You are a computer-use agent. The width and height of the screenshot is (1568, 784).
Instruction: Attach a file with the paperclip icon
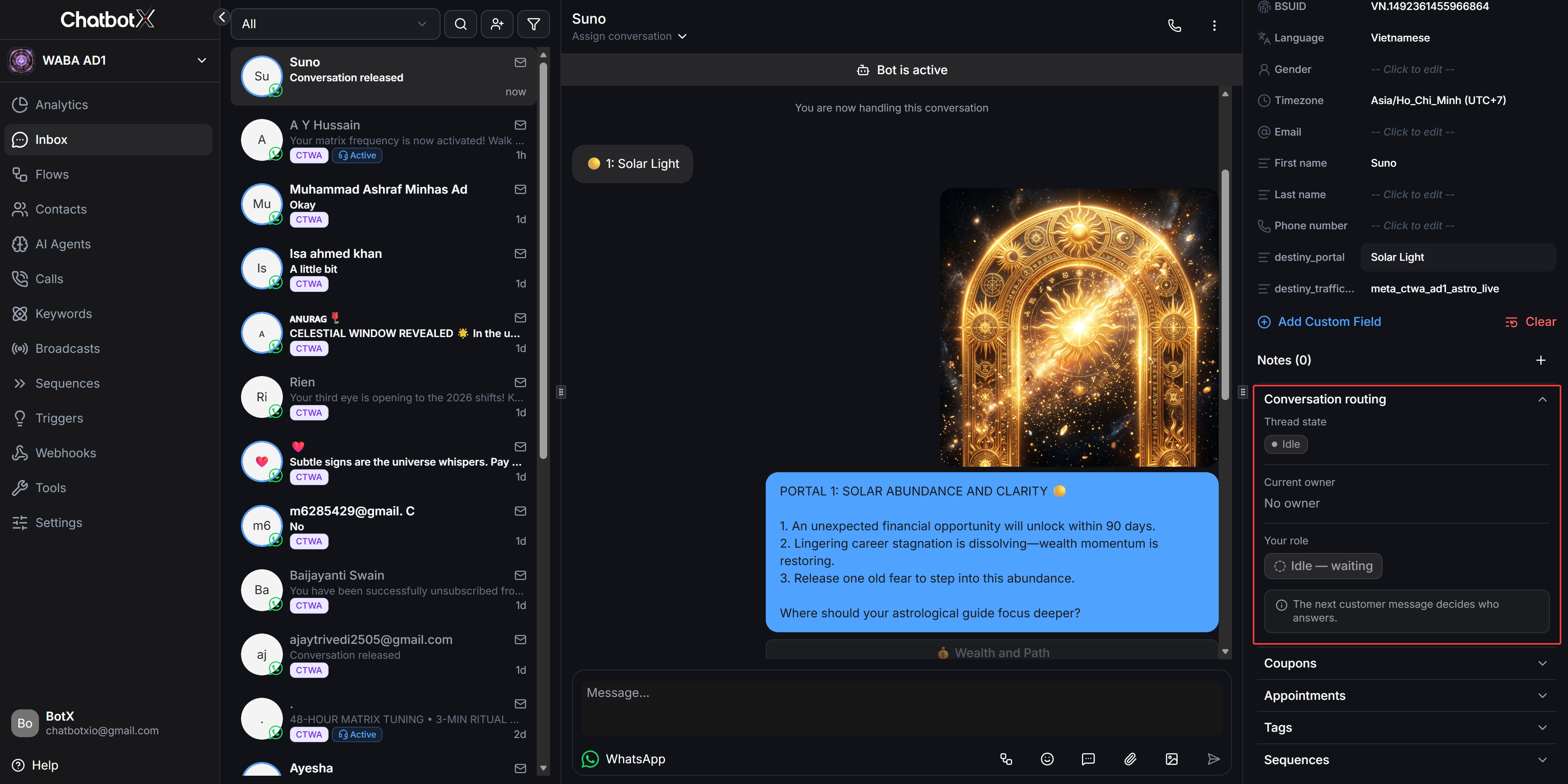(1130, 759)
